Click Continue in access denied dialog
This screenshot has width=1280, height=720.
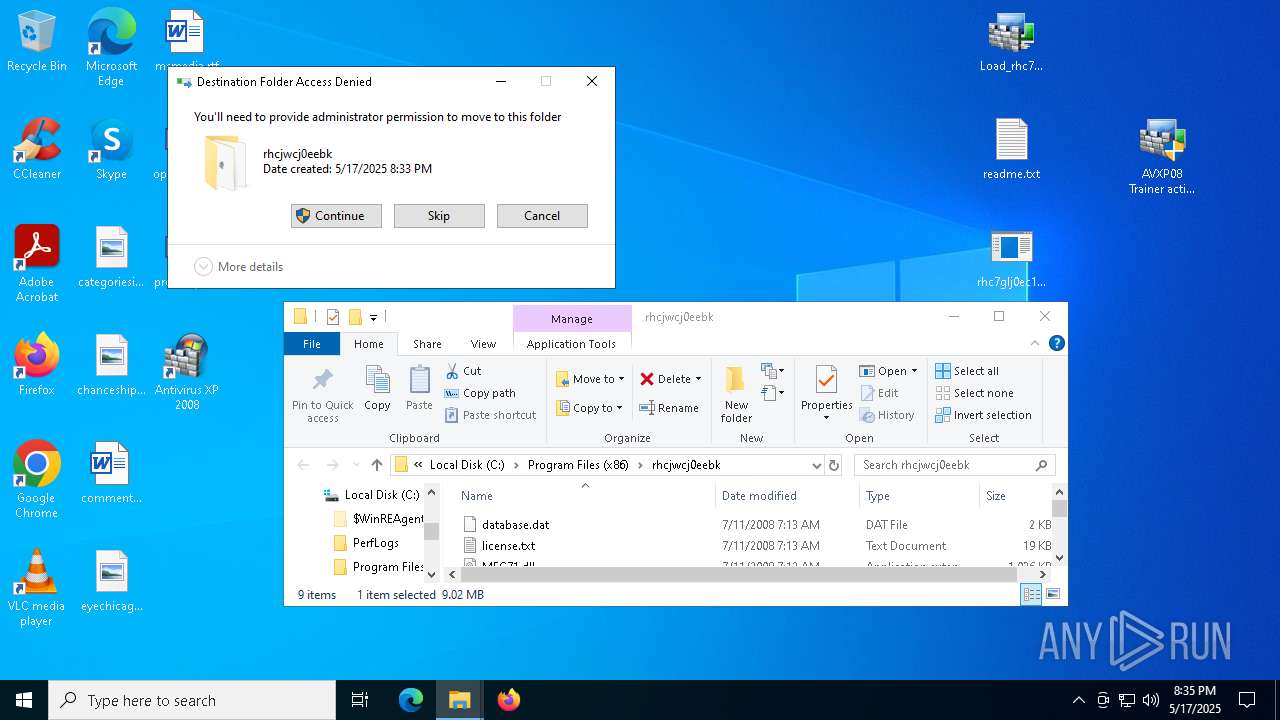[x=336, y=216]
